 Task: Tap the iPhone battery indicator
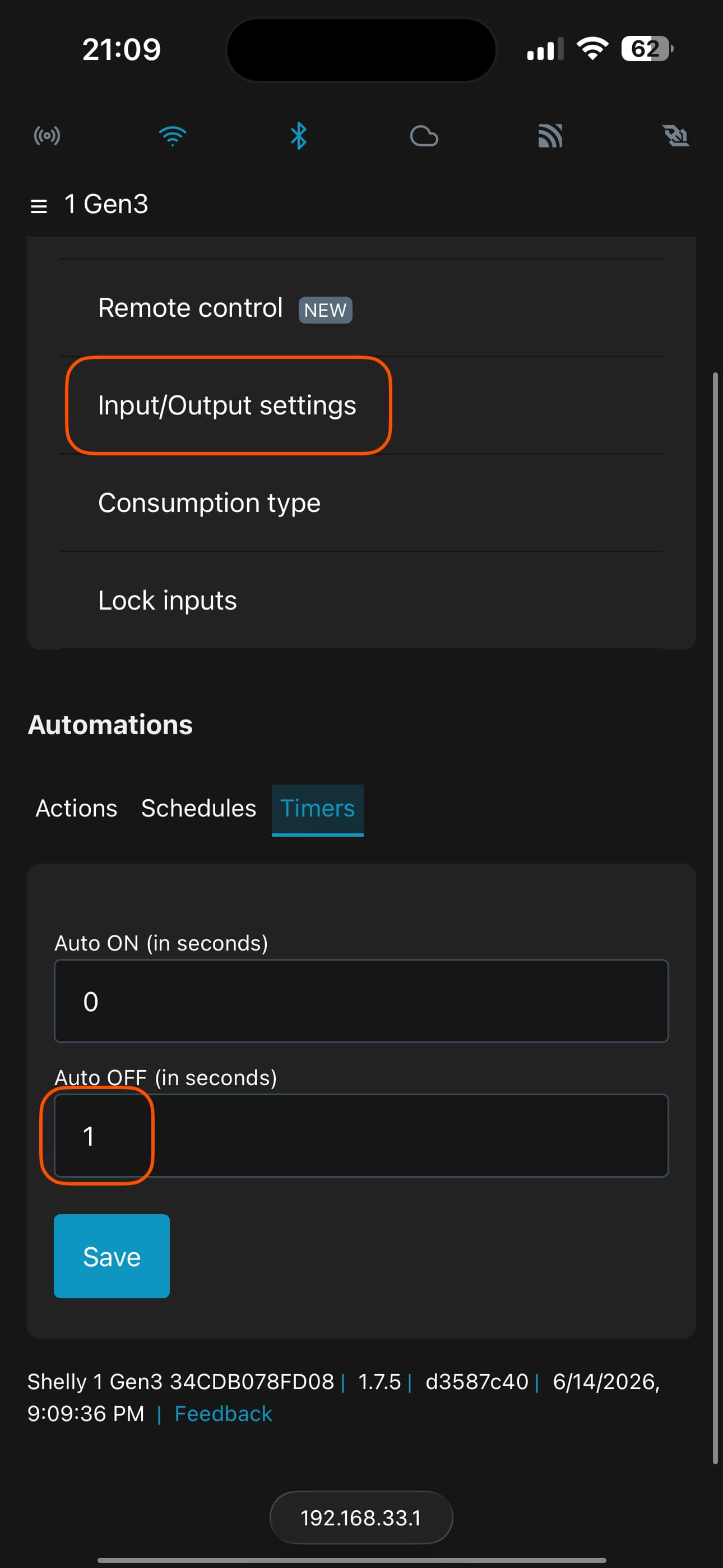coord(647,49)
